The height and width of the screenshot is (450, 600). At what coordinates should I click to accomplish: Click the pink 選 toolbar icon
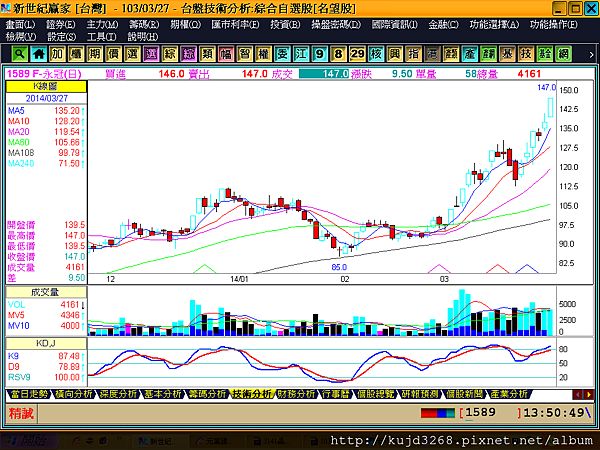[x=151, y=54]
